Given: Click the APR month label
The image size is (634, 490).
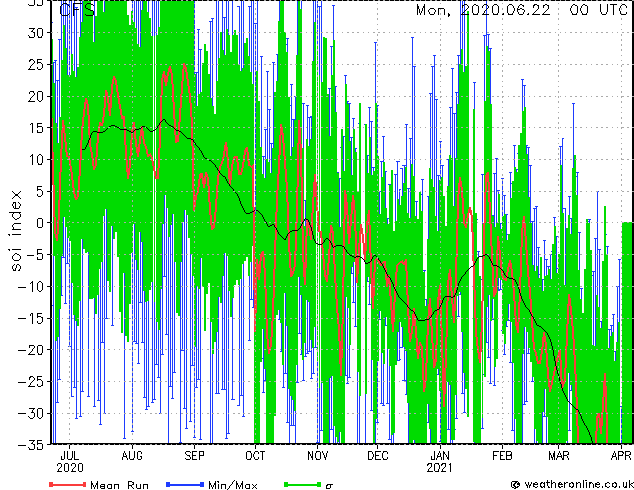Looking at the screenshot, I should click(x=621, y=456).
